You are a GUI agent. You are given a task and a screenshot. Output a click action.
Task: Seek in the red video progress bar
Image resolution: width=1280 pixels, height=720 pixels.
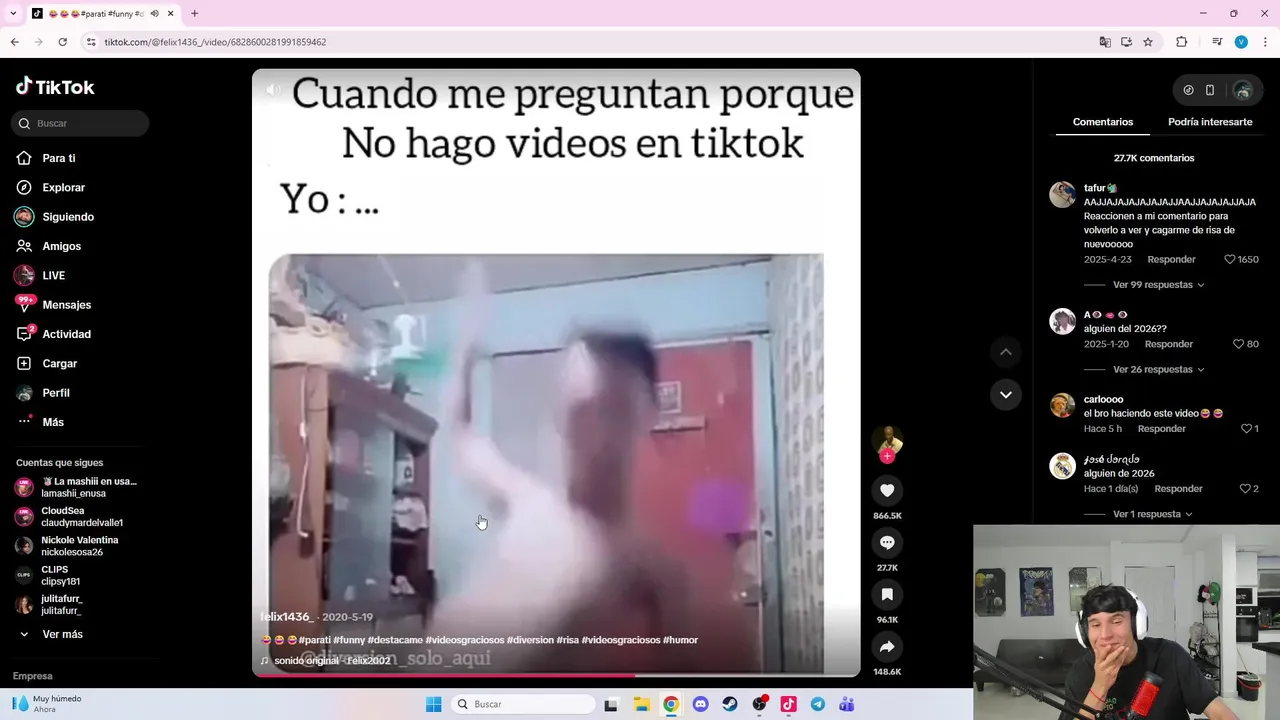pyautogui.click(x=556, y=675)
